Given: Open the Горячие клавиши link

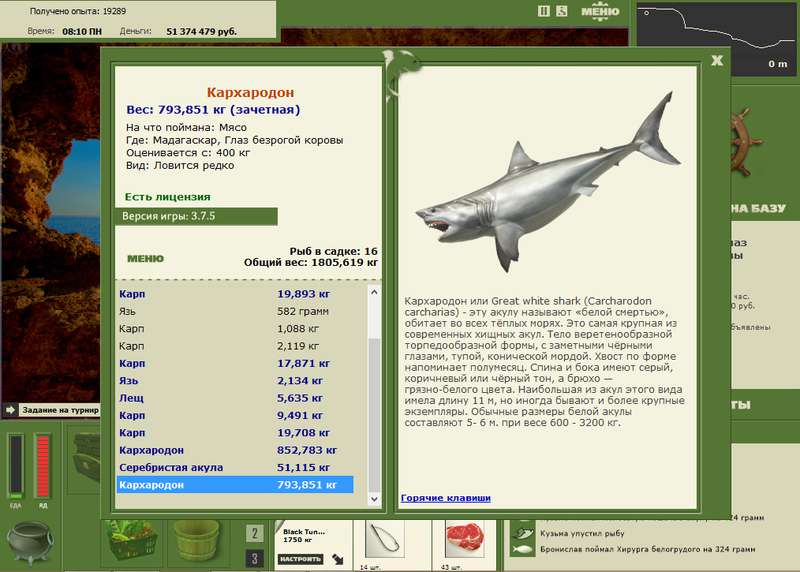Looking at the screenshot, I should pos(445,498).
